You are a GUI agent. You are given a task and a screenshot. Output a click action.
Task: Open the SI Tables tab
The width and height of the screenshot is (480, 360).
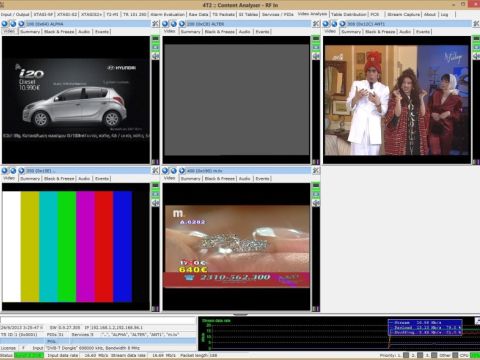click(x=248, y=14)
